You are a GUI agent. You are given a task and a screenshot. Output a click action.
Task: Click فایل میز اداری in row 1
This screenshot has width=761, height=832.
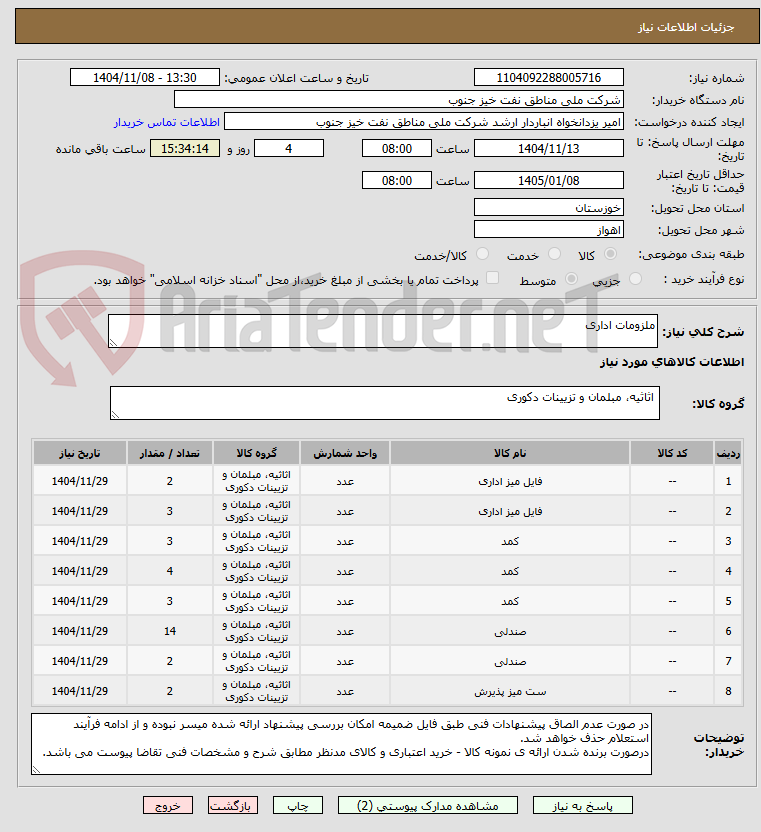point(510,481)
